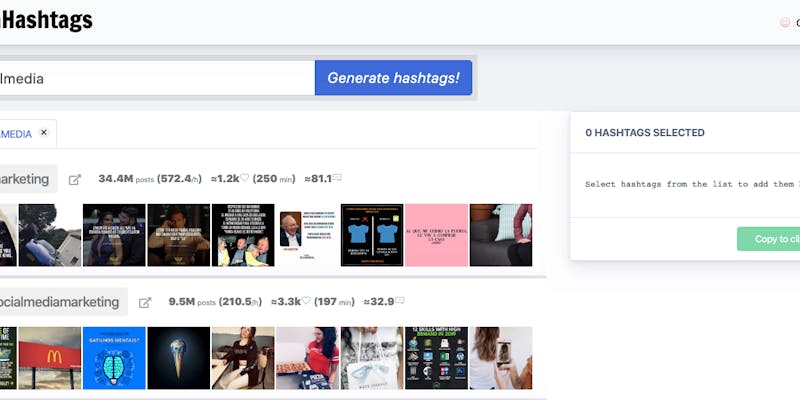Select the socialmediamarketing hashtag chip

(63, 302)
